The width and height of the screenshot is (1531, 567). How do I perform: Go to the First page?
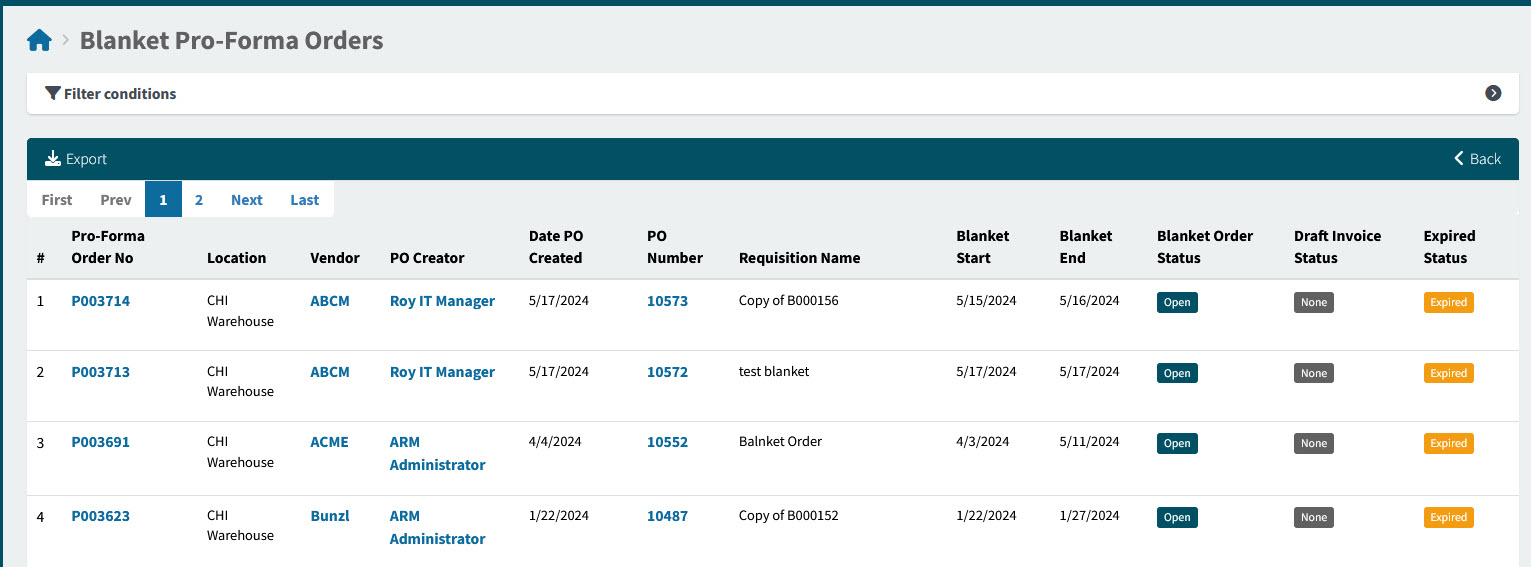(x=57, y=200)
